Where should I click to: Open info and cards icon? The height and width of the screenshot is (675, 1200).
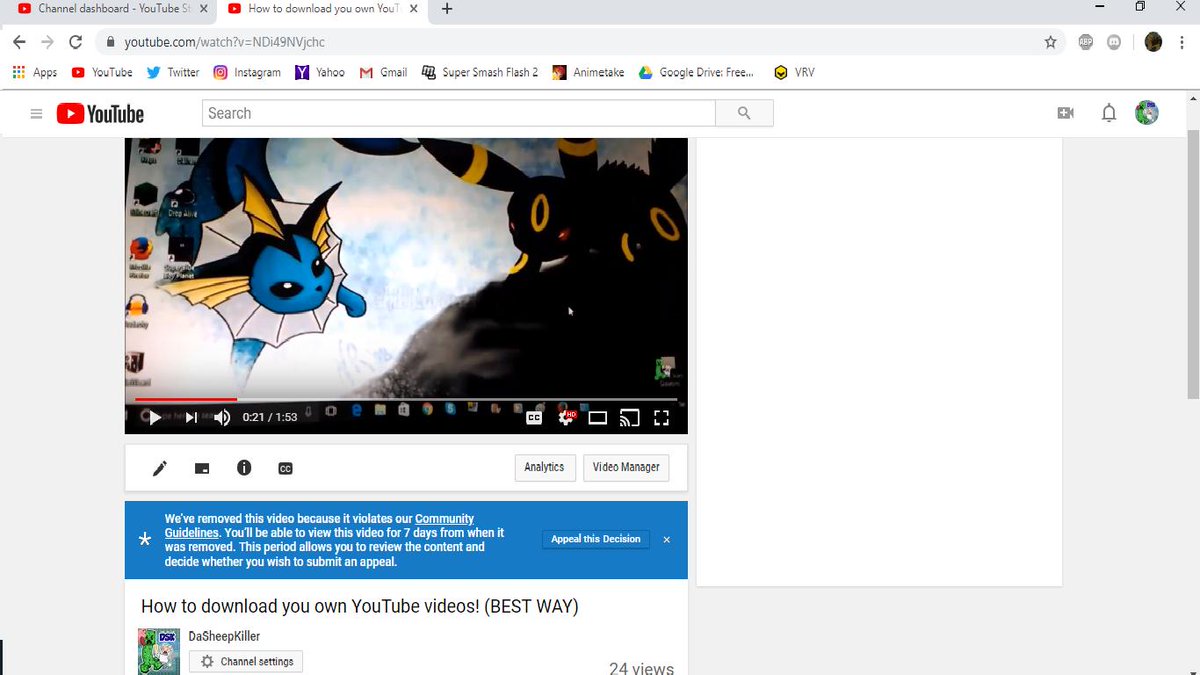[x=244, y=468]
